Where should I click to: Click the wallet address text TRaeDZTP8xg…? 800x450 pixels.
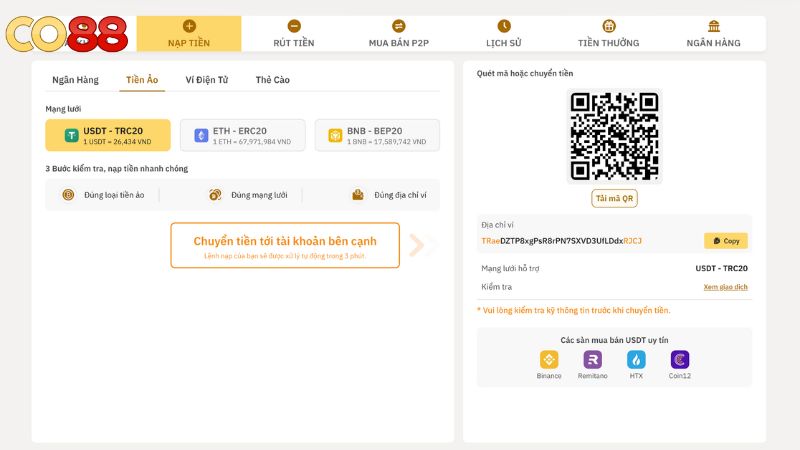click(x=561, y=241)
